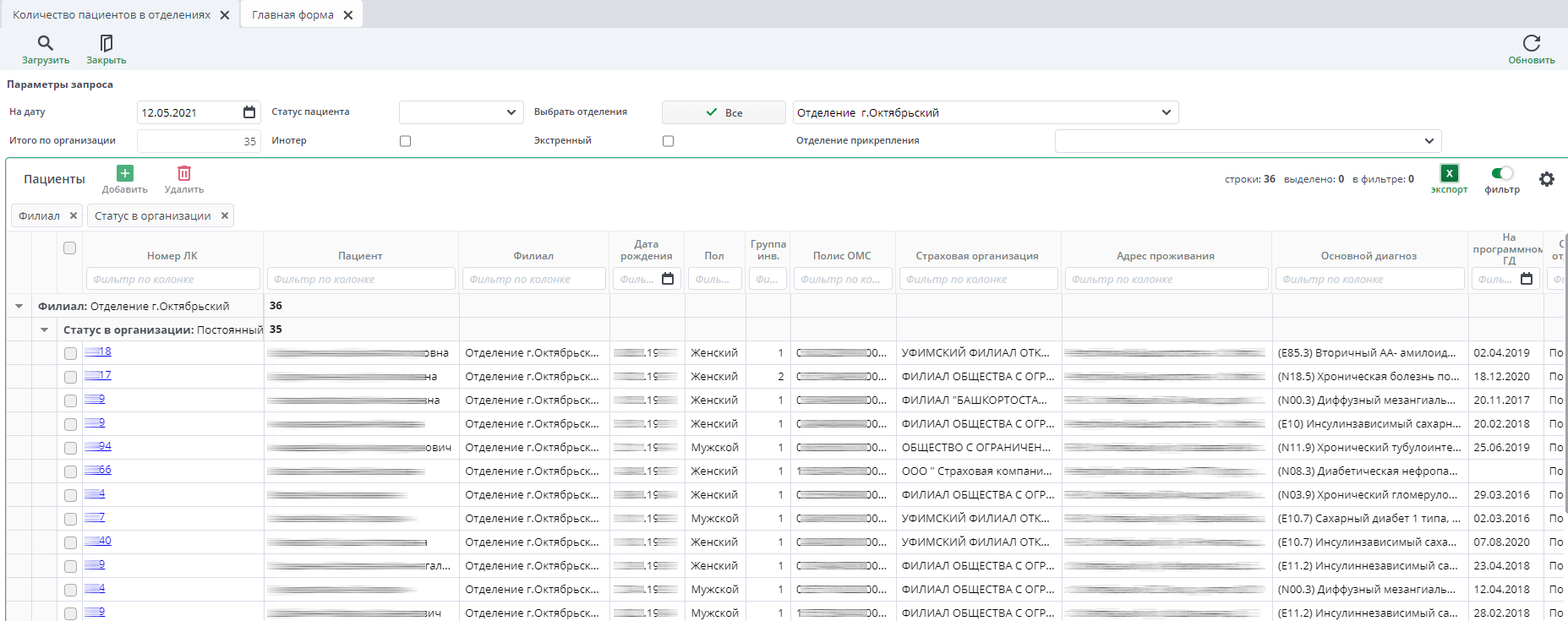1568x621 pixels.
Task: Sort by Дата рождения column header
Action: (x=647, y=250)
